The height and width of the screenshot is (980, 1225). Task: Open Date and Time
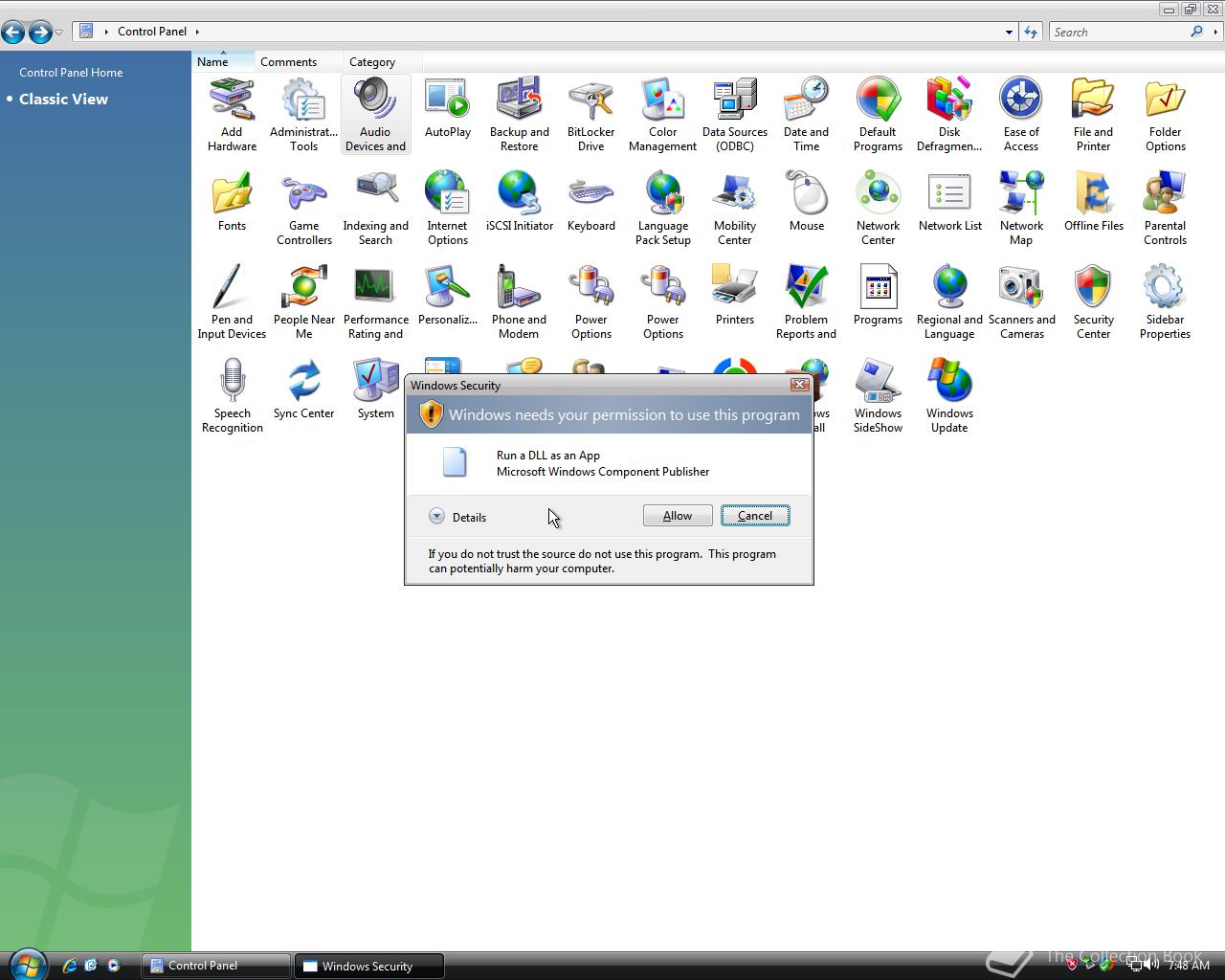click(x=806, y=115)
